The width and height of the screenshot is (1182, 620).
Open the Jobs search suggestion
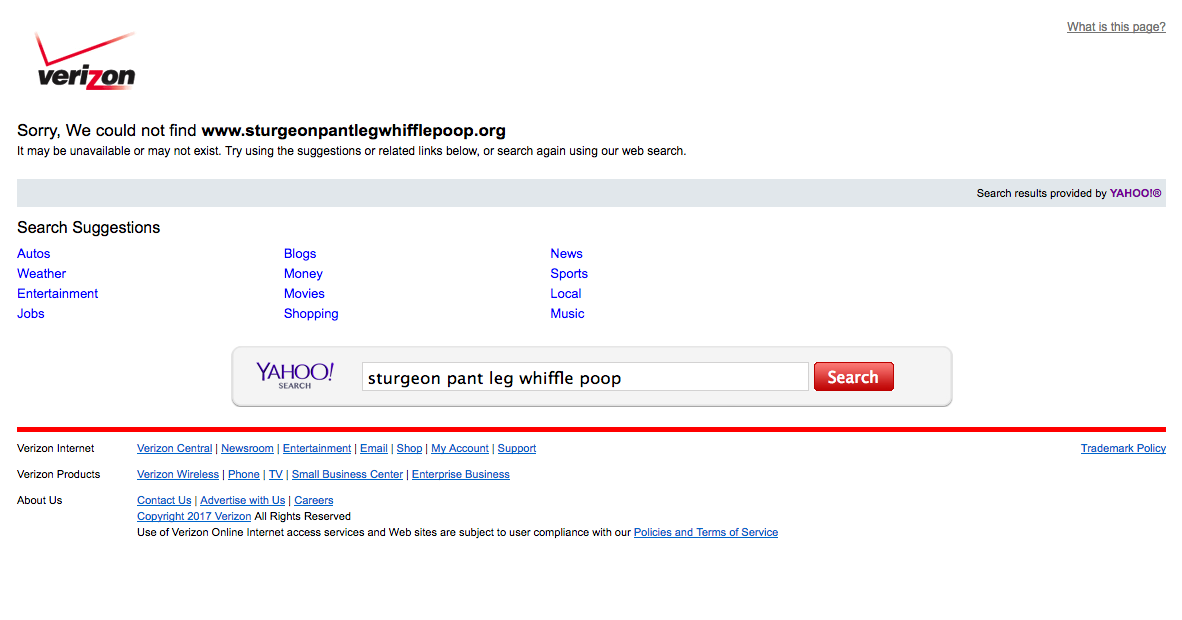point(31,314)
